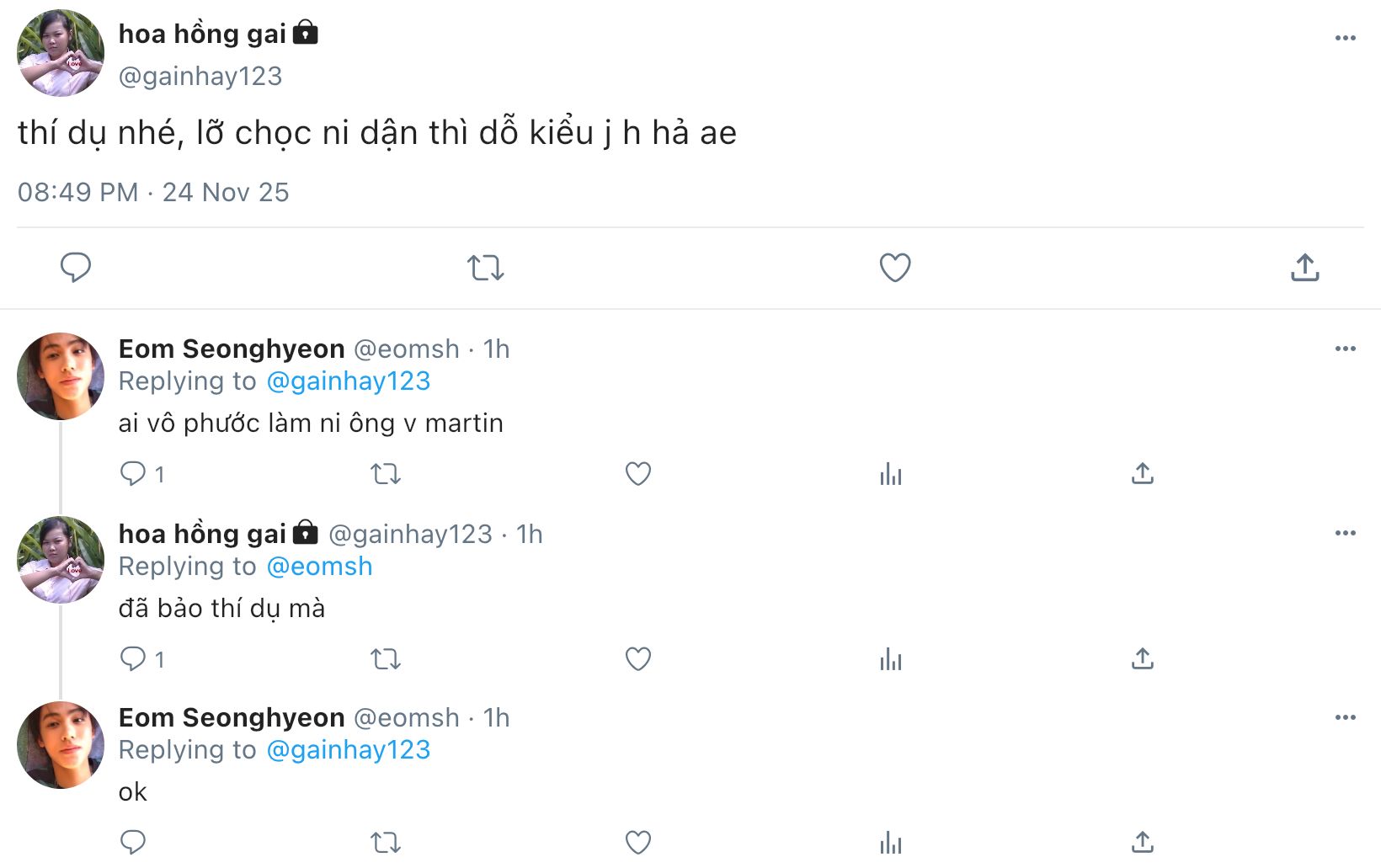
Task: Like the main tweet by @gainhay123
Action: point(894,268)
